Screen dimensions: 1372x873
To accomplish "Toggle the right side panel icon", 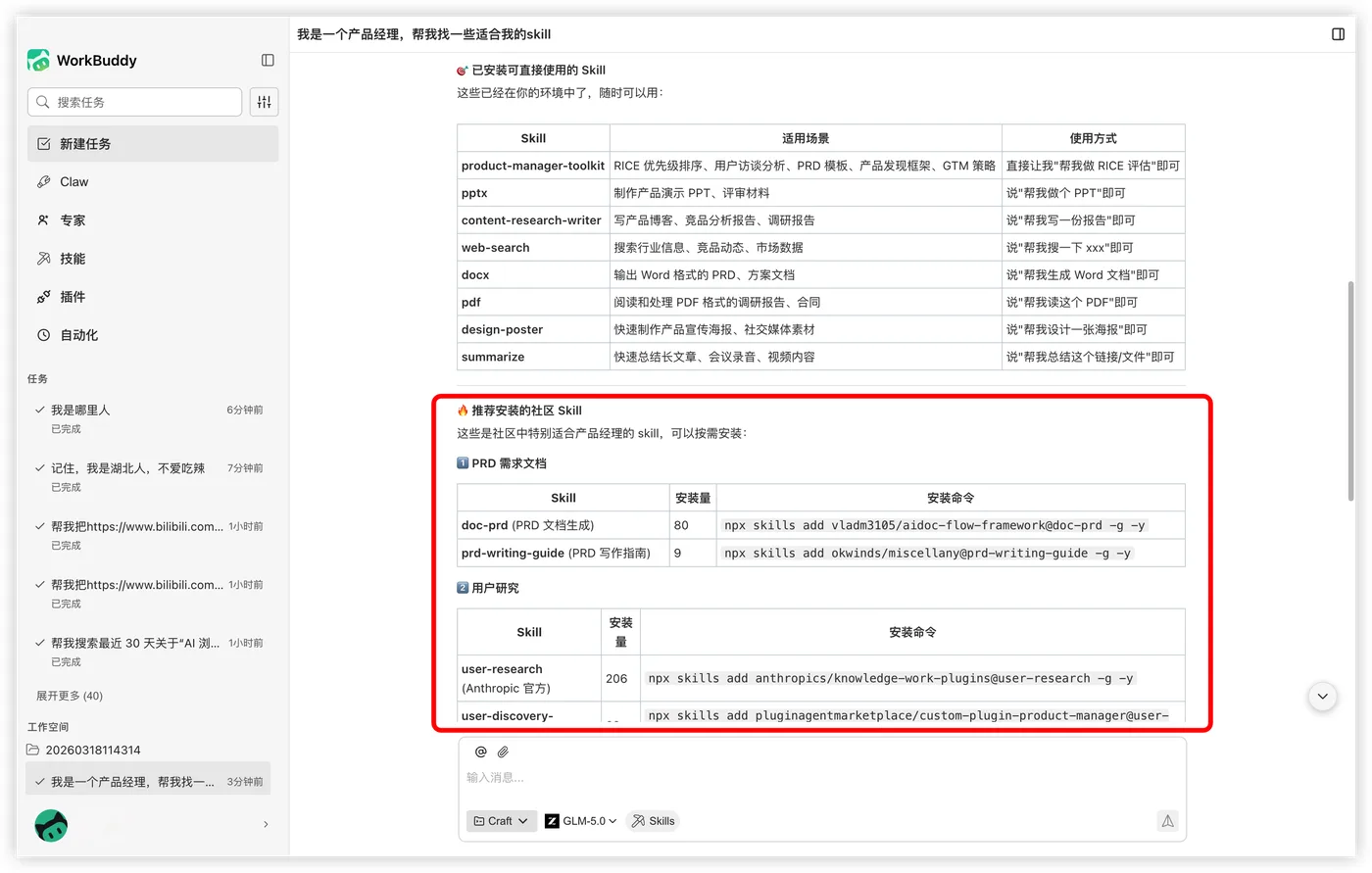I will 1338,34.
